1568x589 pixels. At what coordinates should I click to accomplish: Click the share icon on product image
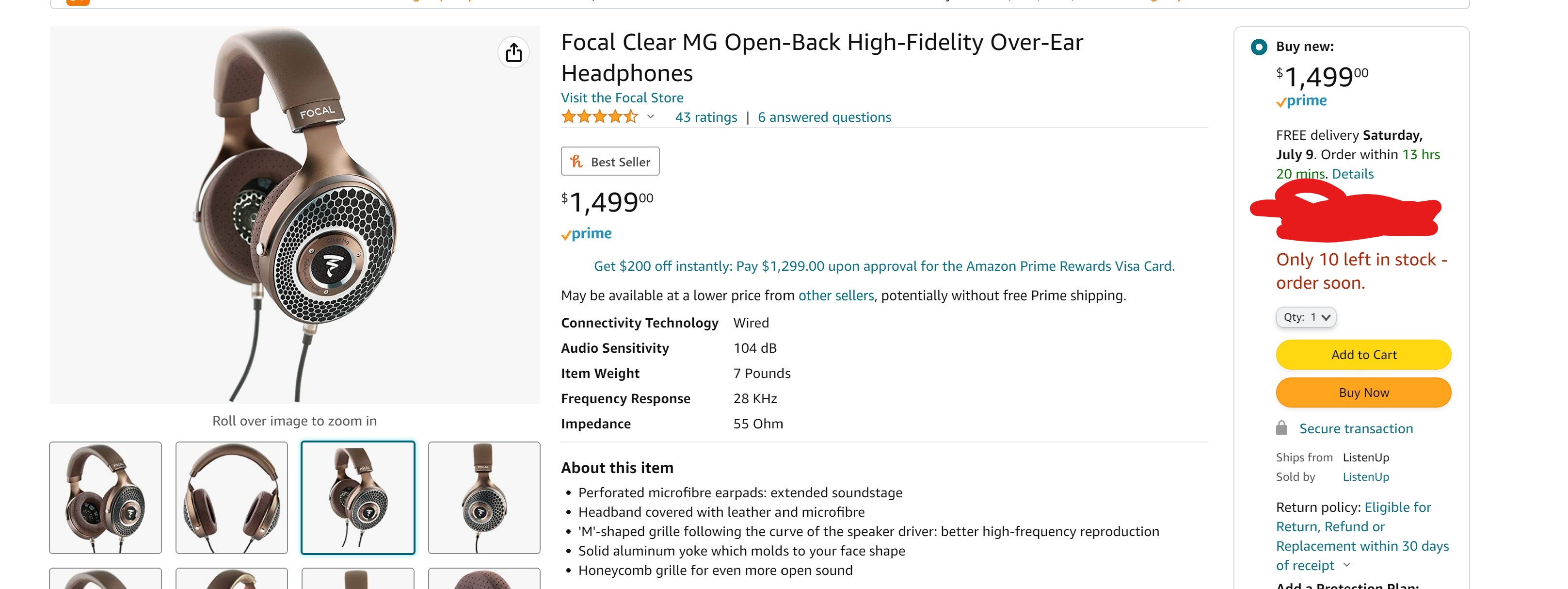coord(513,52)
